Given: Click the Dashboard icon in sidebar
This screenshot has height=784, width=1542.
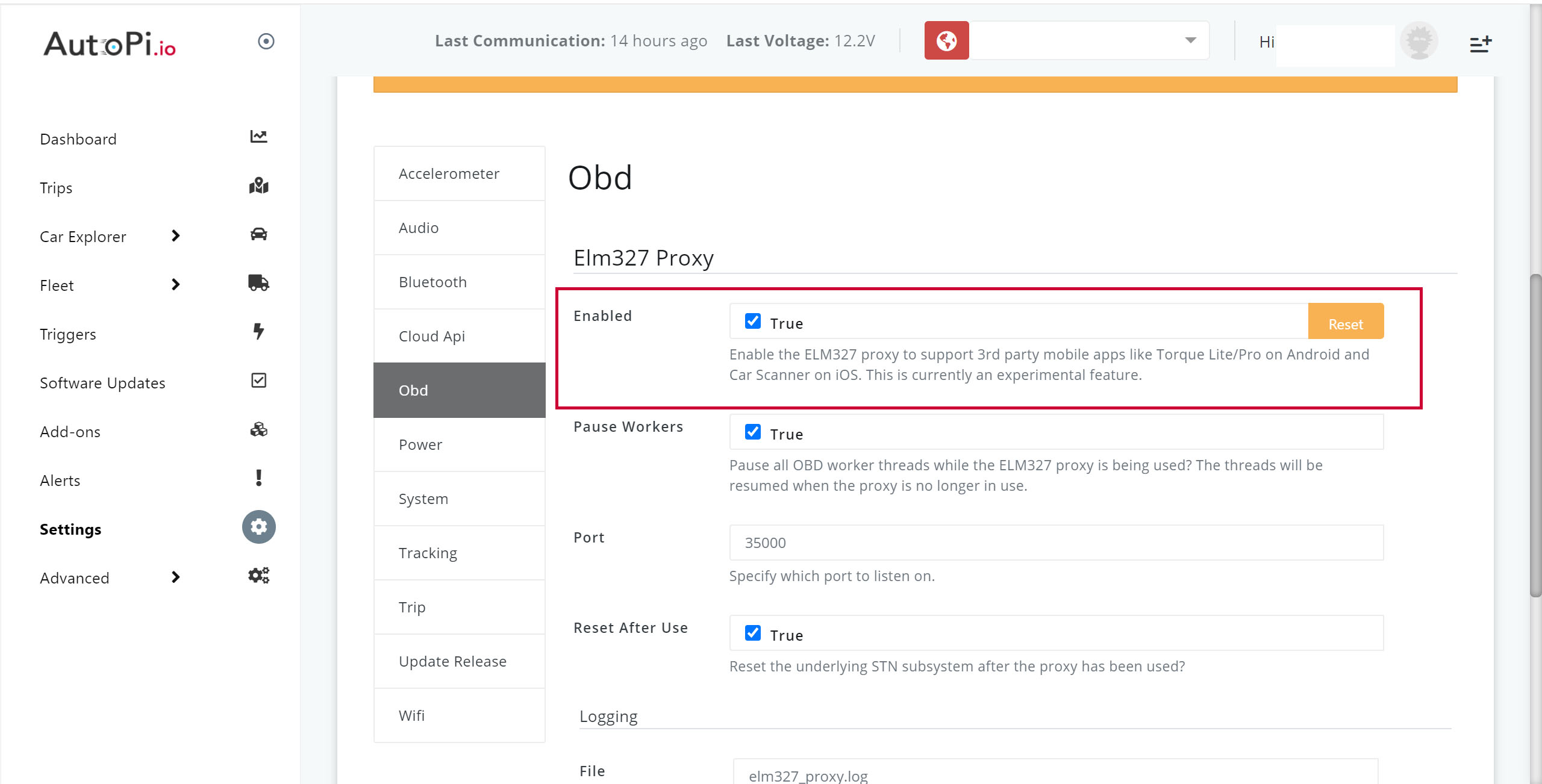Looking at the screenshot, I should click(259, 137).
